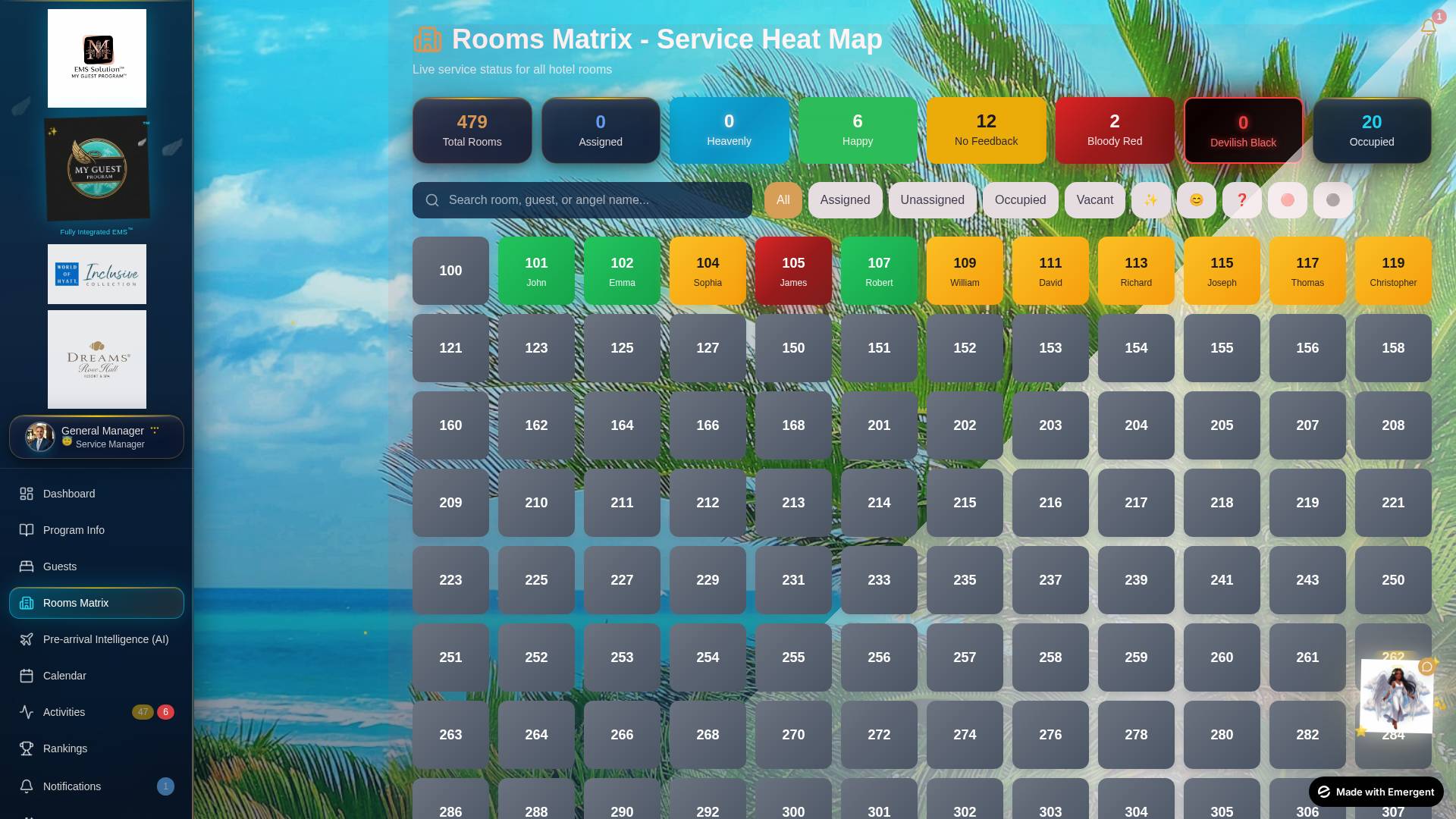
Task: Click the Rankings trophy icon
Action: 27,748
